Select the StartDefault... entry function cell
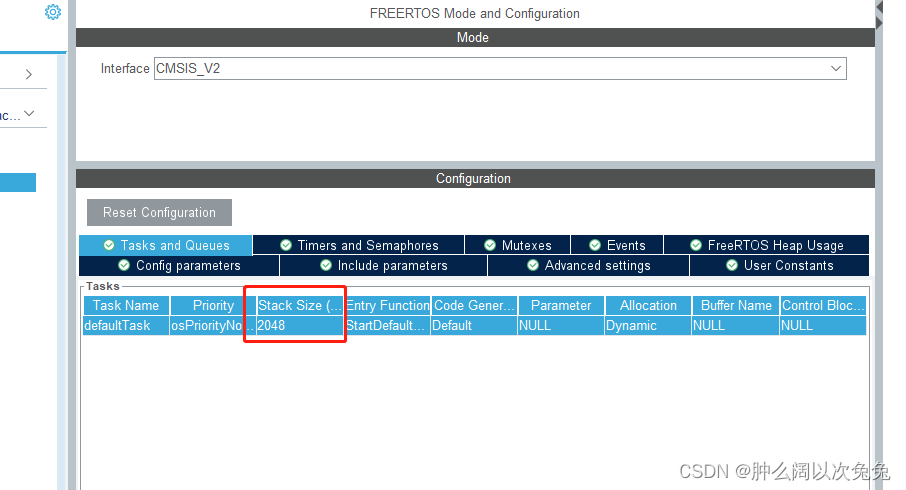906x490 pixels. (x=388, y=325)
